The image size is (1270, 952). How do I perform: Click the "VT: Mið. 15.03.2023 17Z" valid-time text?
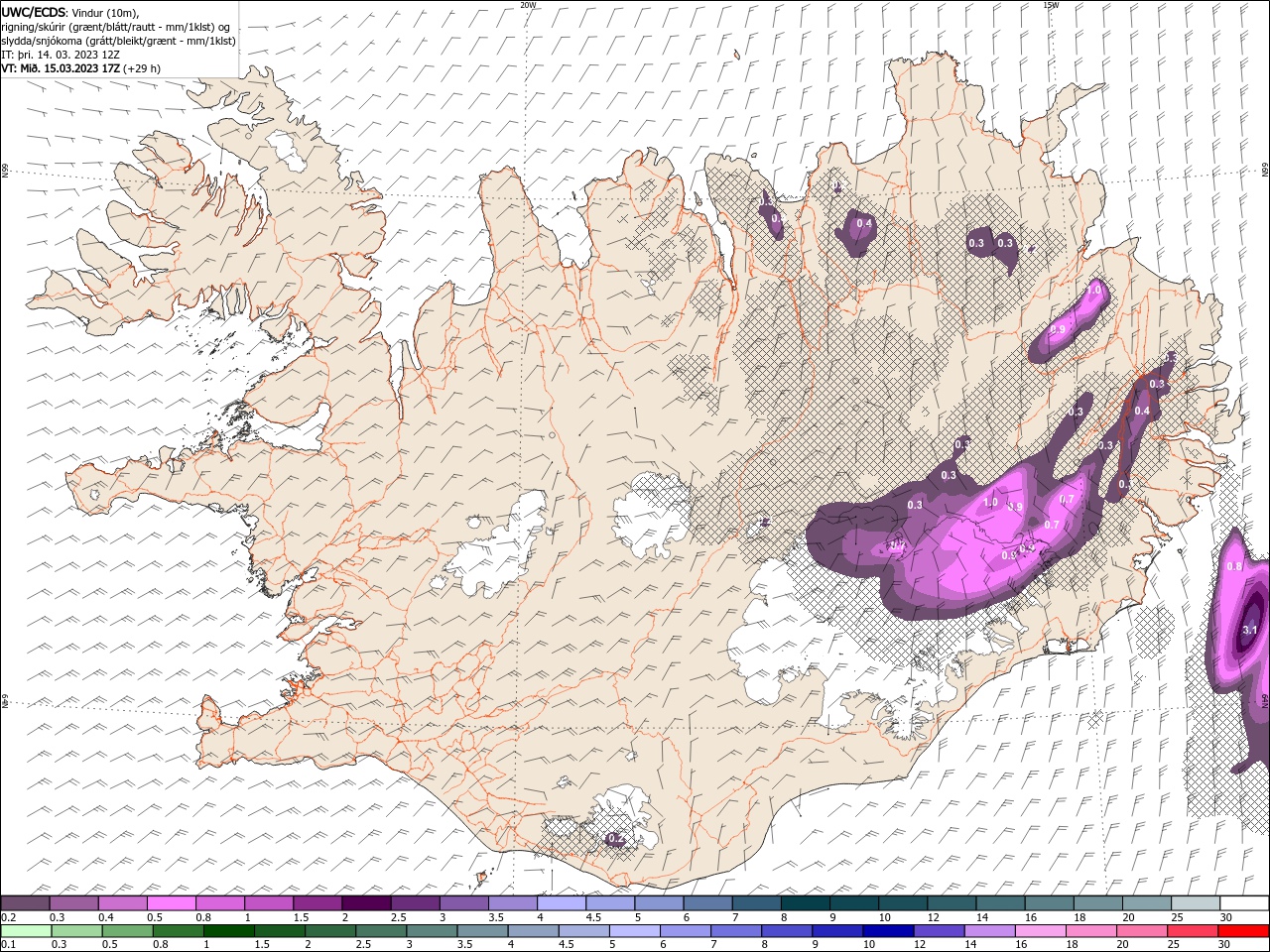click(61, 68)
